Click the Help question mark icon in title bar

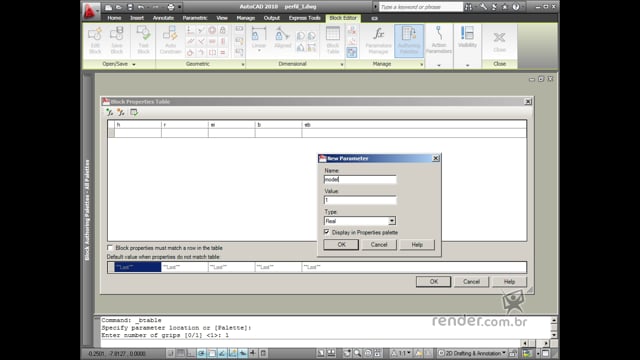(x=516, y=7)
